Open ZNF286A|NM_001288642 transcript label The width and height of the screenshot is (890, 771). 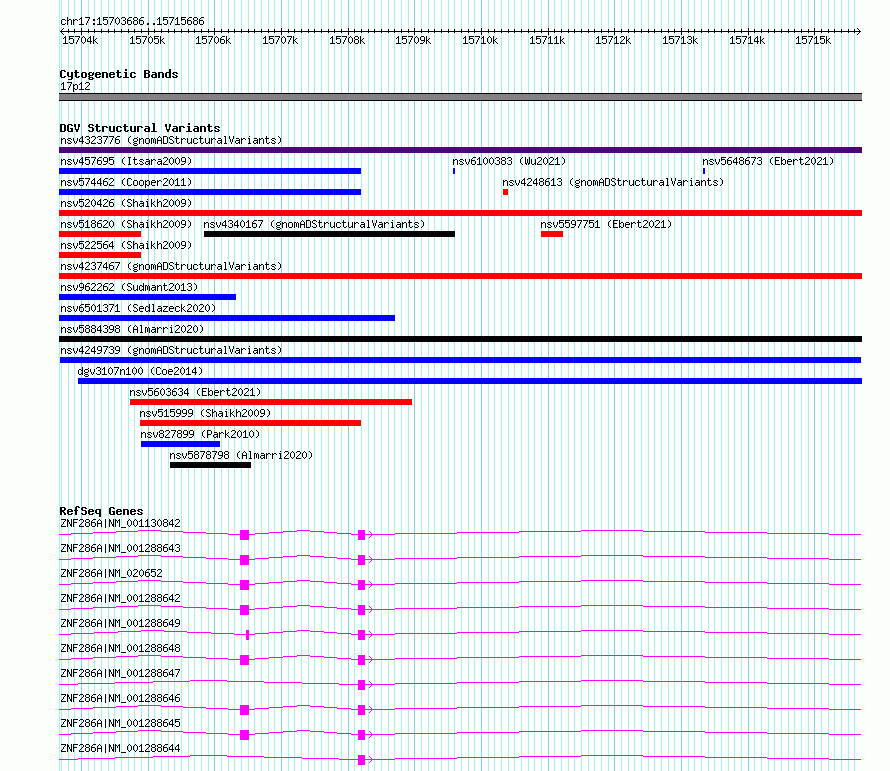(120, 598)
